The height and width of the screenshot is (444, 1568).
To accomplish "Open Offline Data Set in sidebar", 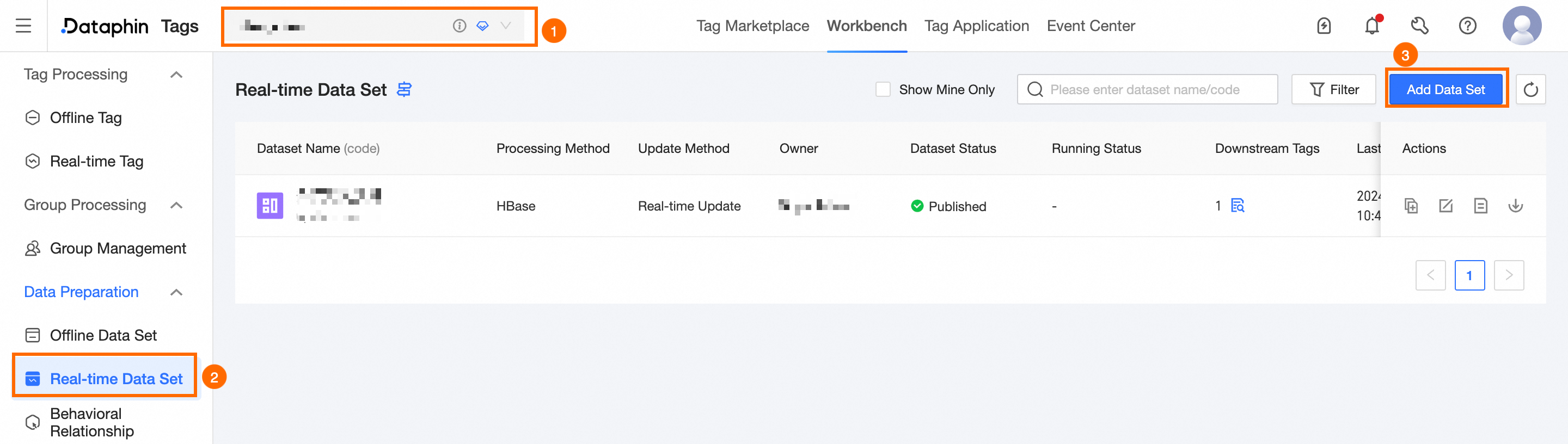I will [x=103, y=335].
